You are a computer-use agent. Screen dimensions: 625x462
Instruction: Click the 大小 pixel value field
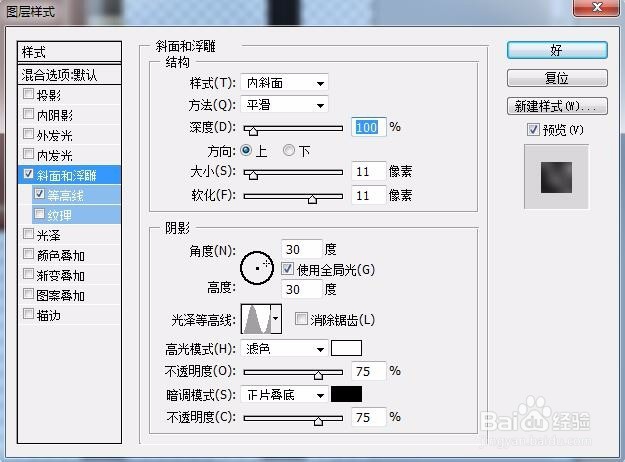[x=369, y=171]
